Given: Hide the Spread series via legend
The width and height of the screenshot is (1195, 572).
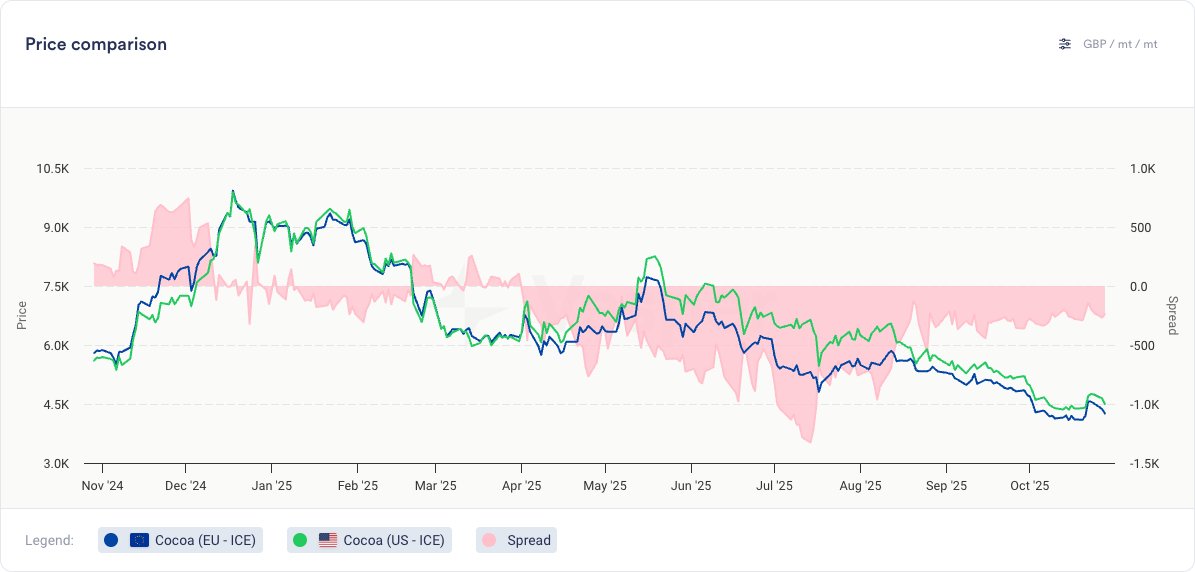Looking at the screenshot, I should click(x=528, y=540).
